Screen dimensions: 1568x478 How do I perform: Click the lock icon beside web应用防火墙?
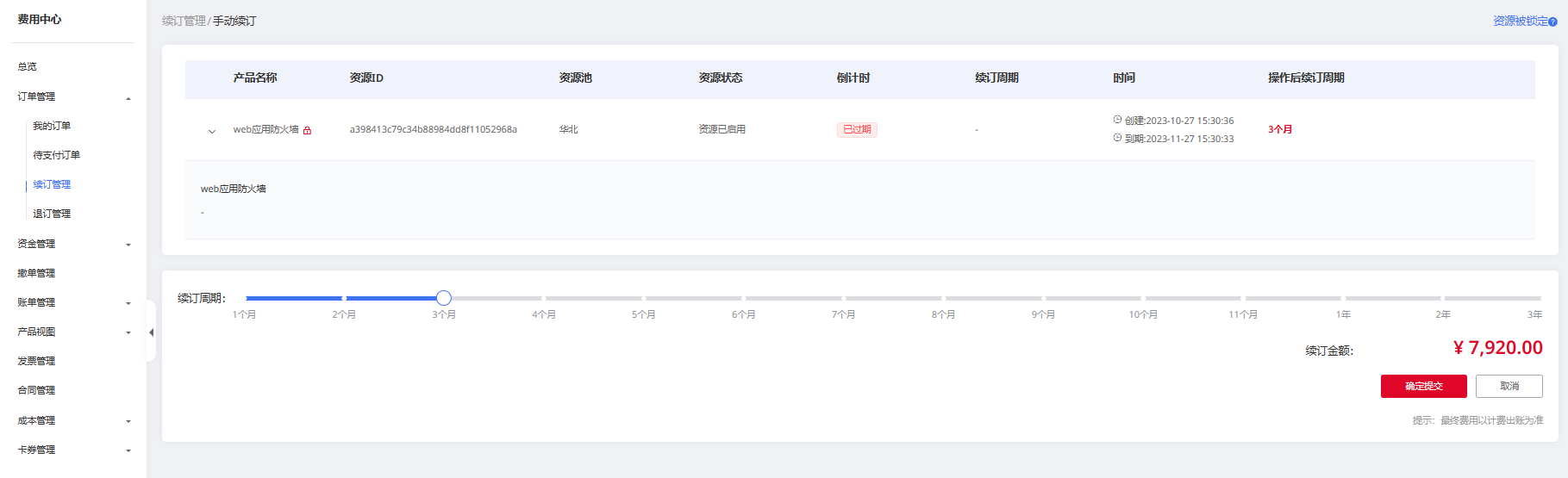click(307, 130)
